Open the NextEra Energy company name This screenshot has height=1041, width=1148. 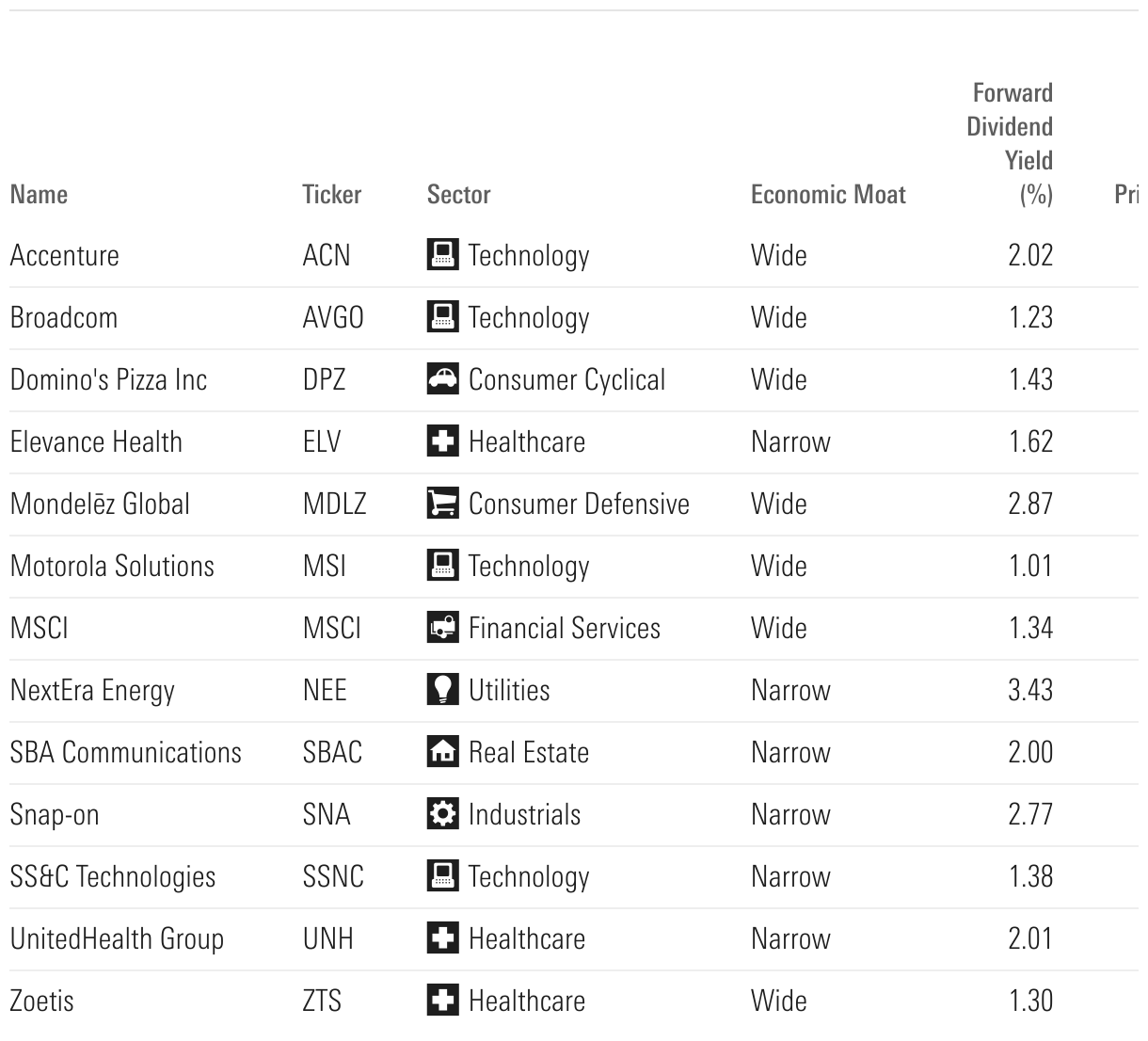pos(92,690)
